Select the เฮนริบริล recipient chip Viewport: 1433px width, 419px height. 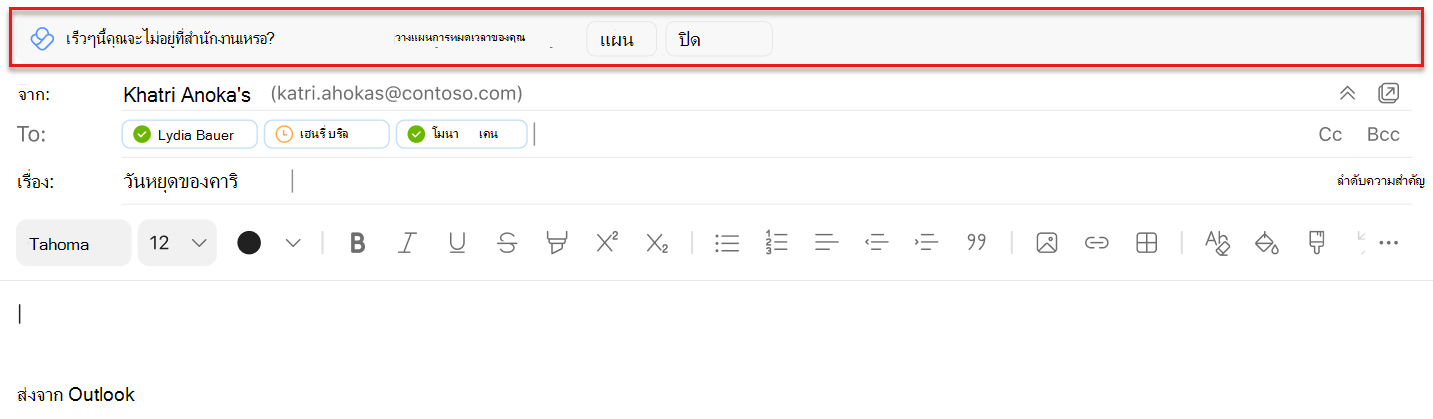click(x=326, y=134)
